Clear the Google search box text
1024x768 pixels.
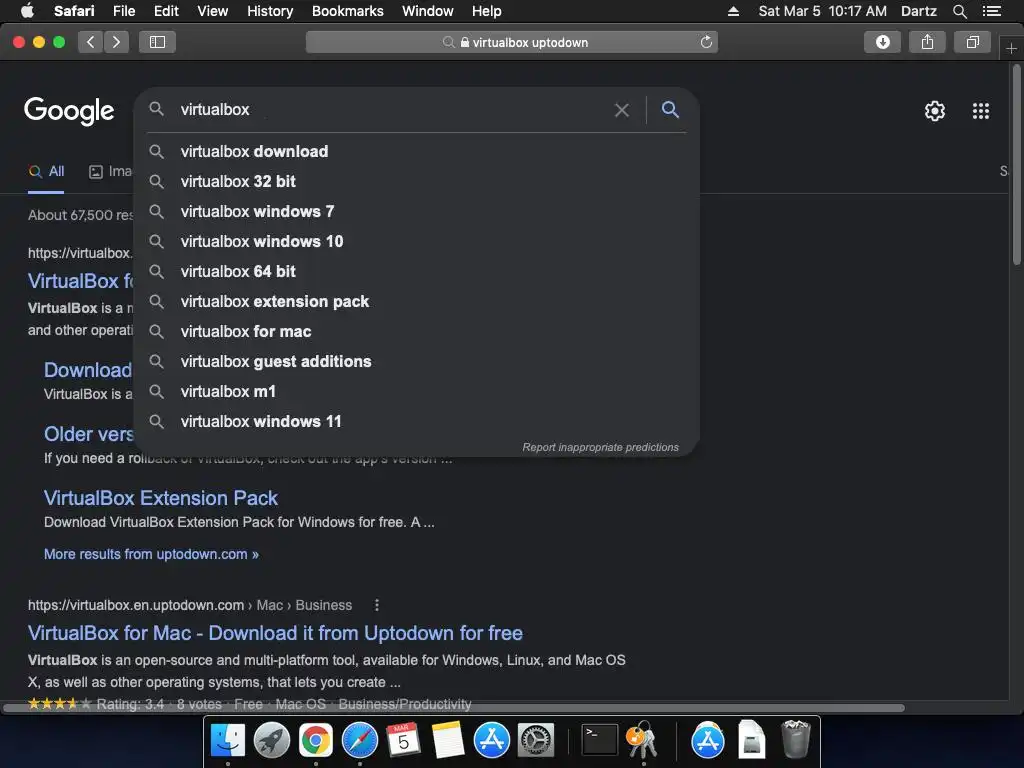(x=622, y=110)
